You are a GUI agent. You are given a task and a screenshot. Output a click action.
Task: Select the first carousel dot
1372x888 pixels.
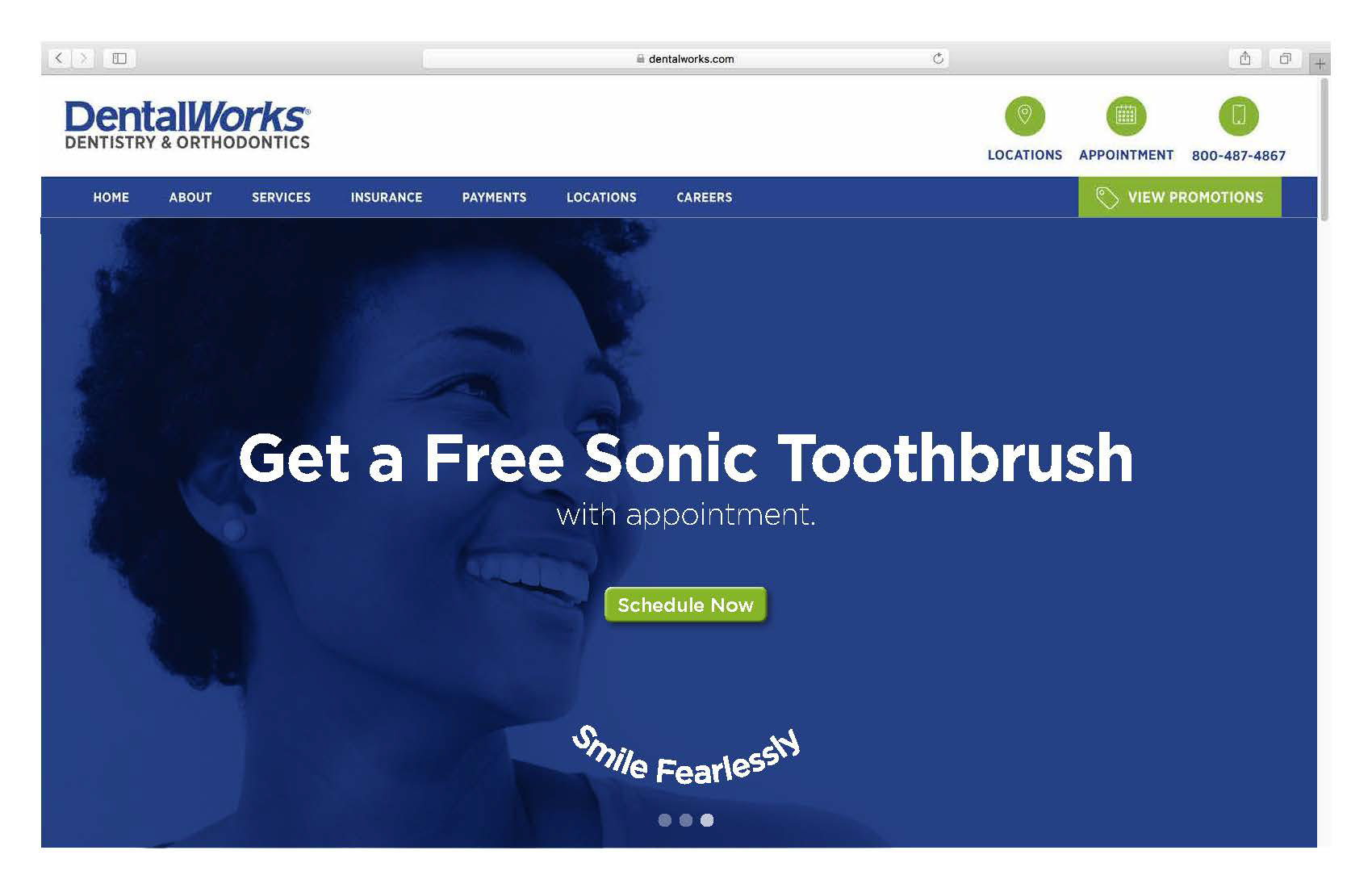[x=665, y=820]
